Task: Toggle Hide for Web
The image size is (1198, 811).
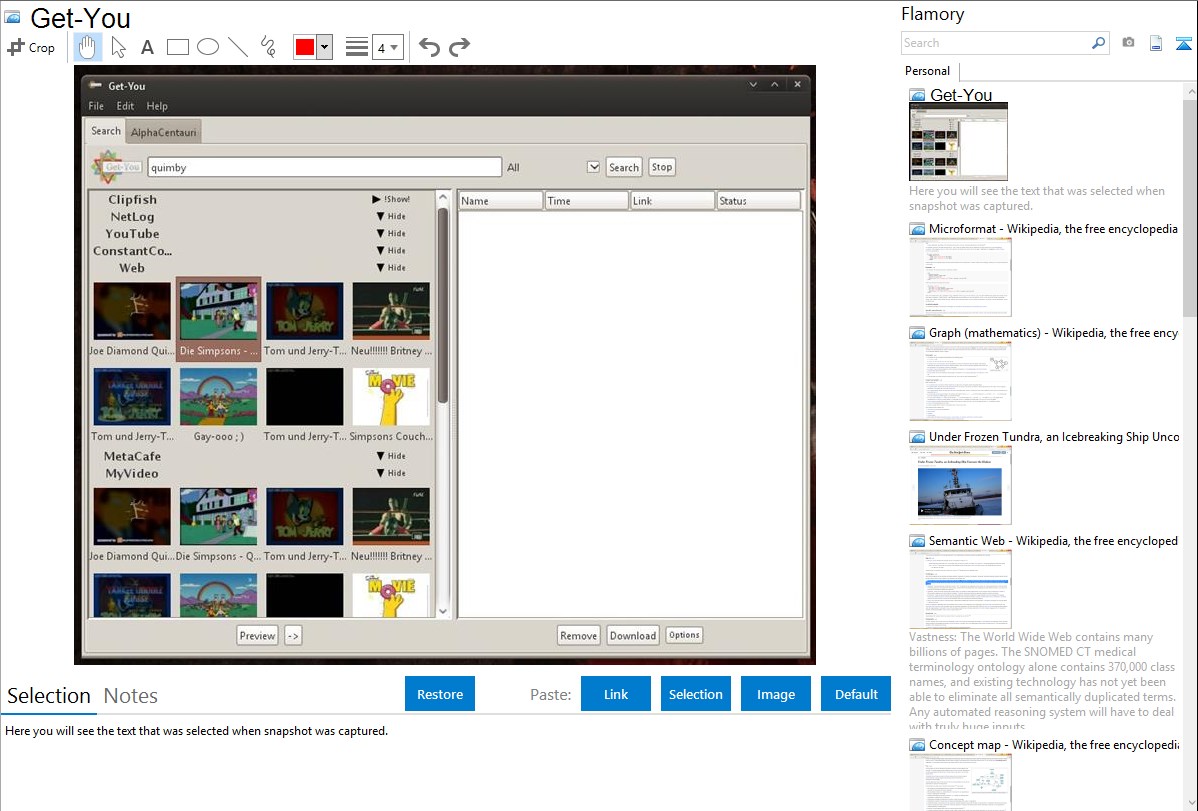Action: (x=390, y=268)
